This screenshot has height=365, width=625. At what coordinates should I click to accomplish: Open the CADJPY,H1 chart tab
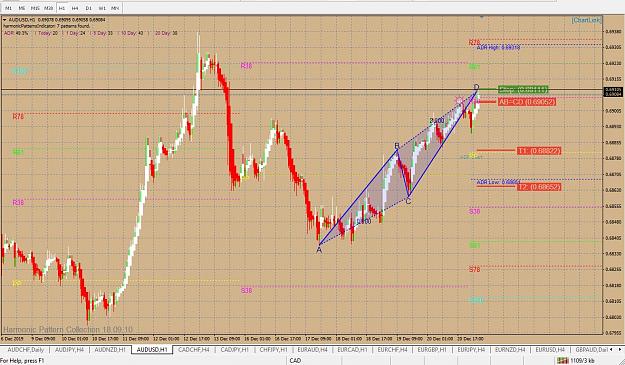tap(235, 349)
